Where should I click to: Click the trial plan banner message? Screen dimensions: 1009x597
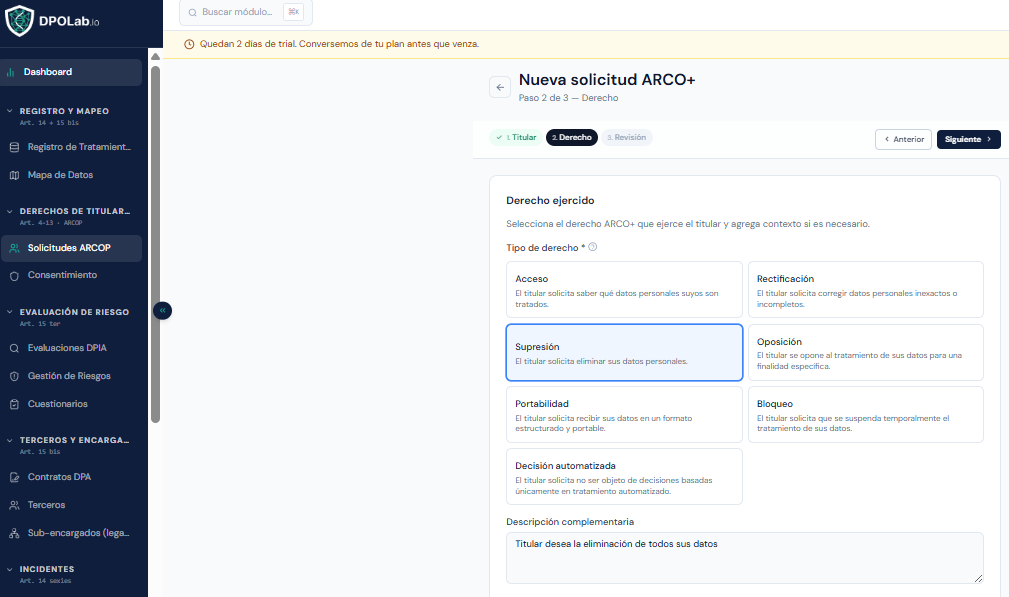[x=339, y=44]
